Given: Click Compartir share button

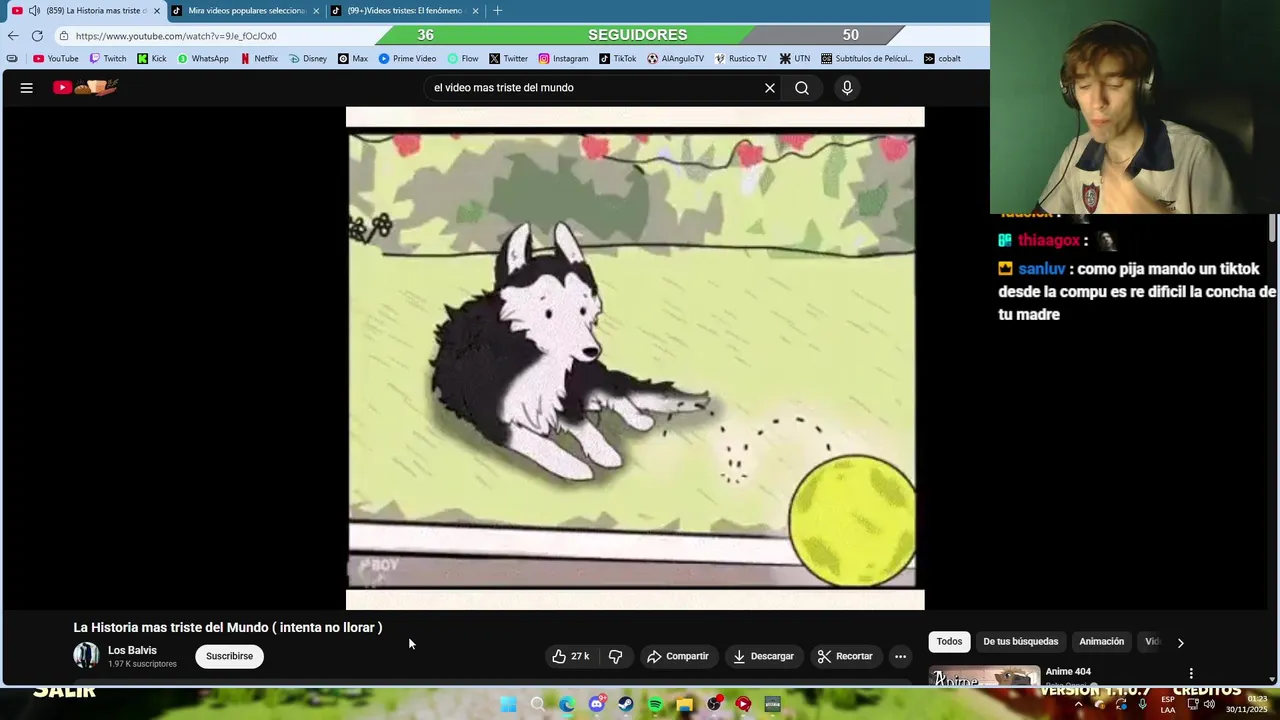Looking at the screenshot, I should [677, 656].
